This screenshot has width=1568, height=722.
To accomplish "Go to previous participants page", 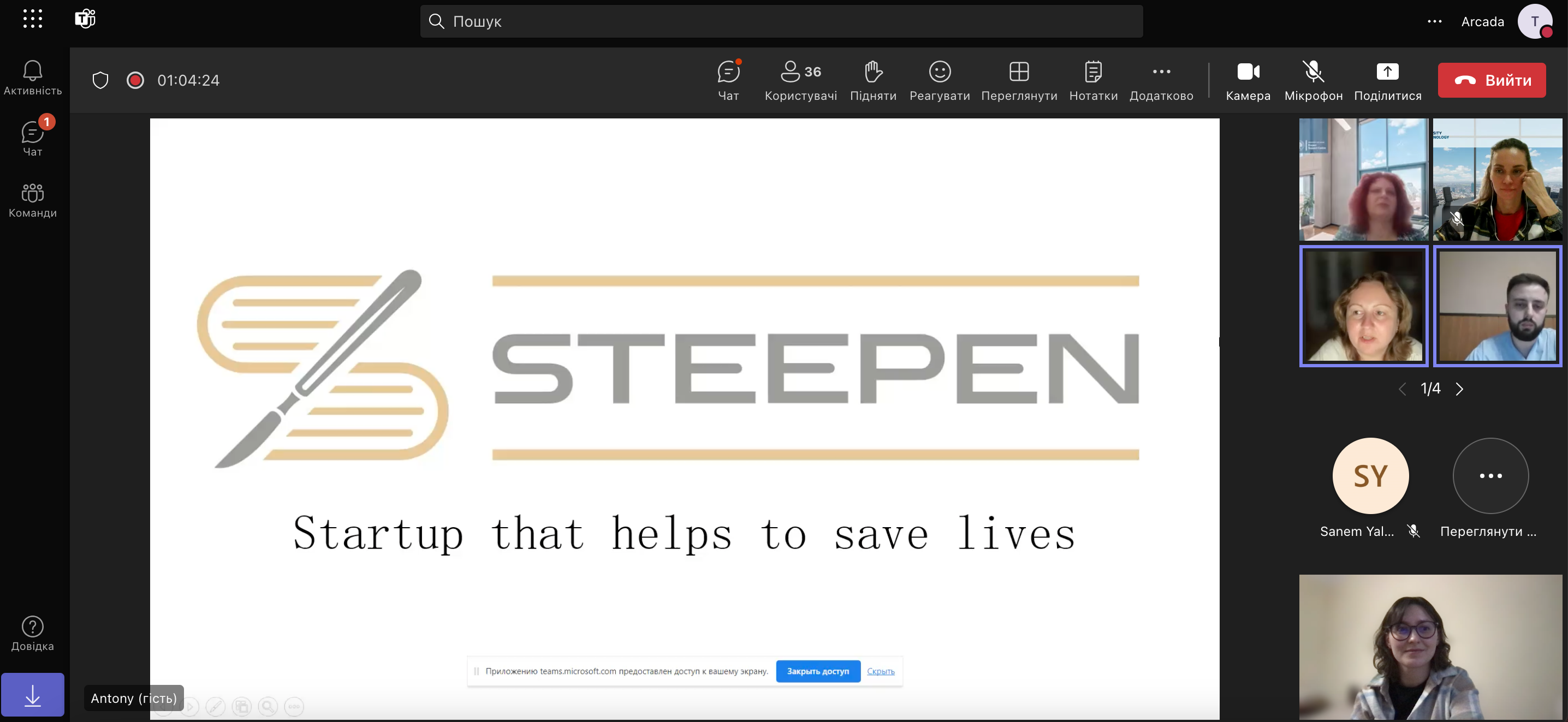I will pyautogui.click(x=1403, y=389).
